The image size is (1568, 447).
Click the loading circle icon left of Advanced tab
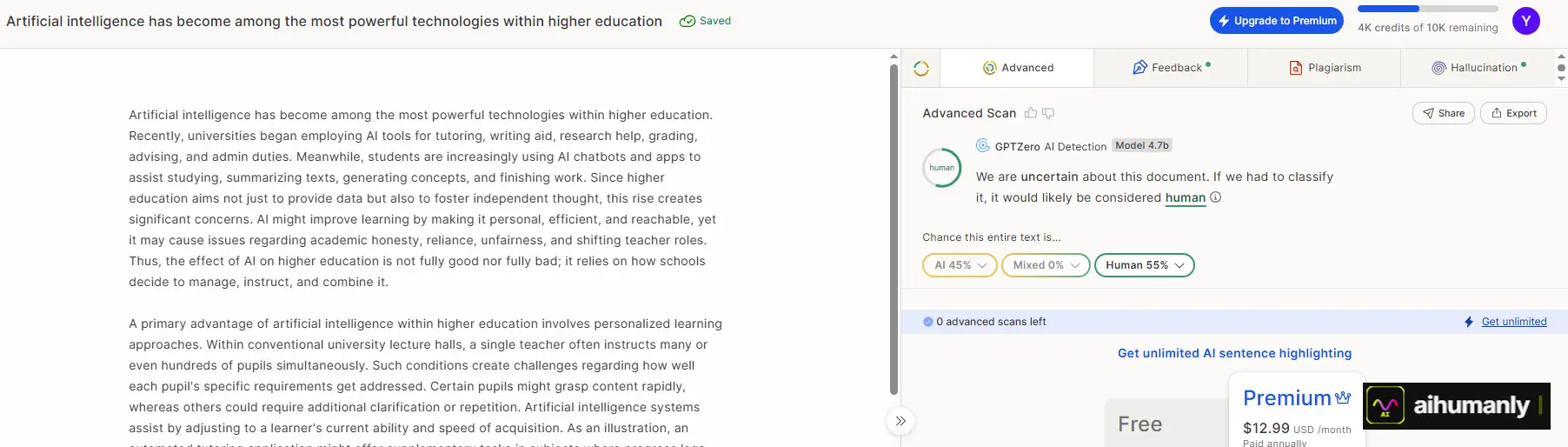(921, 68)
